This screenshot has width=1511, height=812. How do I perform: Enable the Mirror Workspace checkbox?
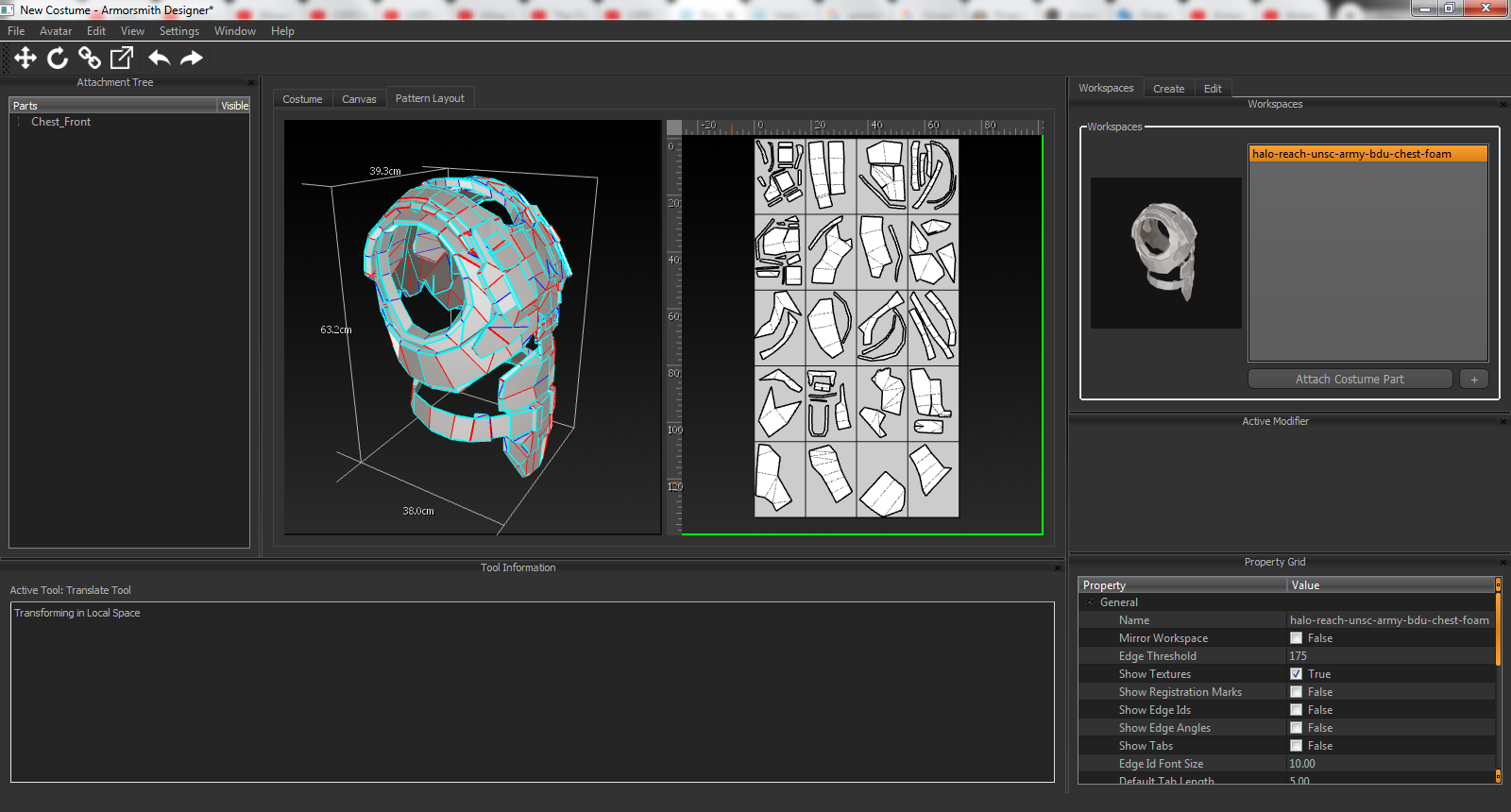pyautogui.click(x=1296, y=638)
